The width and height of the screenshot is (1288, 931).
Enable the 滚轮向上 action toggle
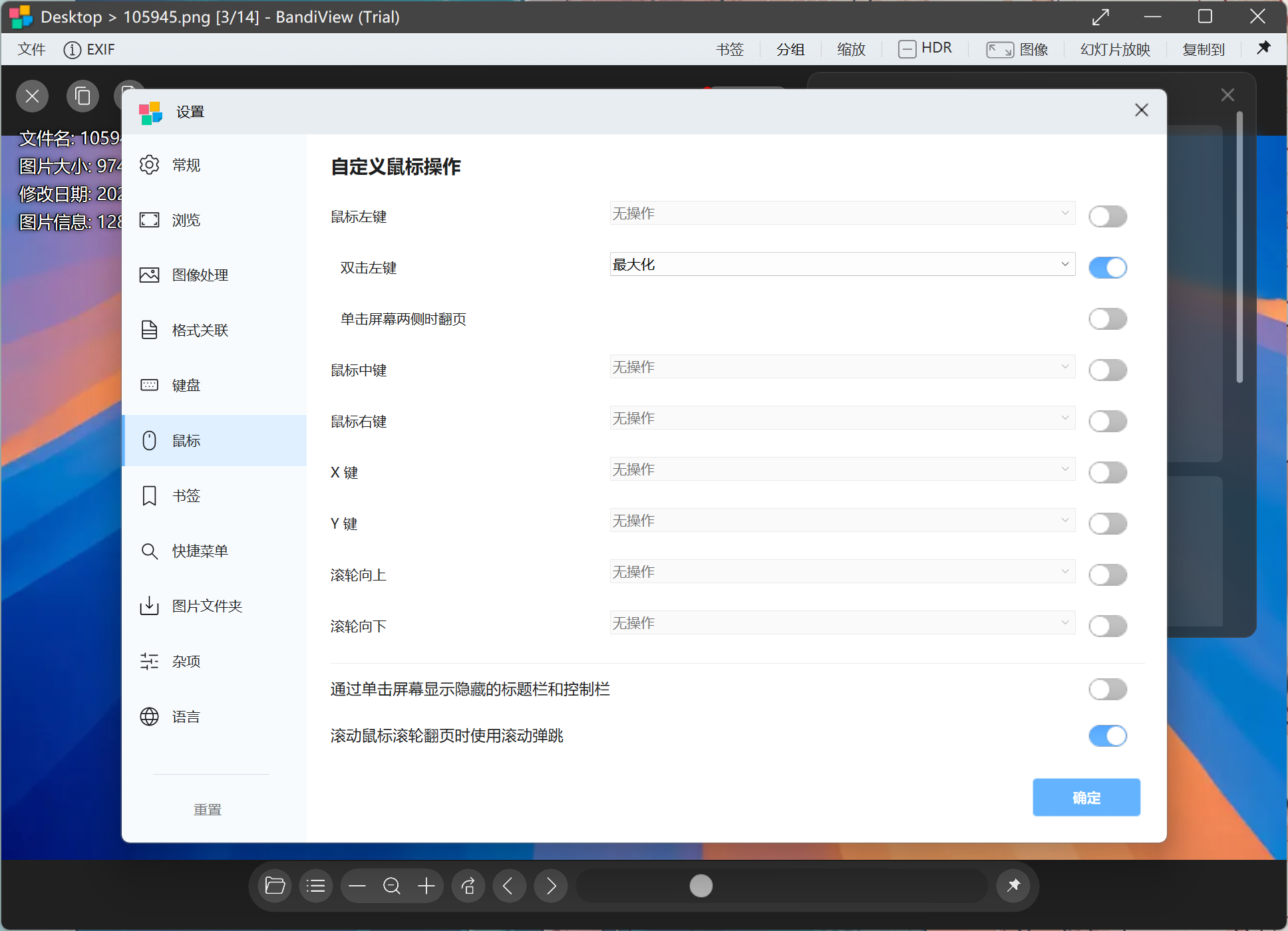click(1108, 575)
